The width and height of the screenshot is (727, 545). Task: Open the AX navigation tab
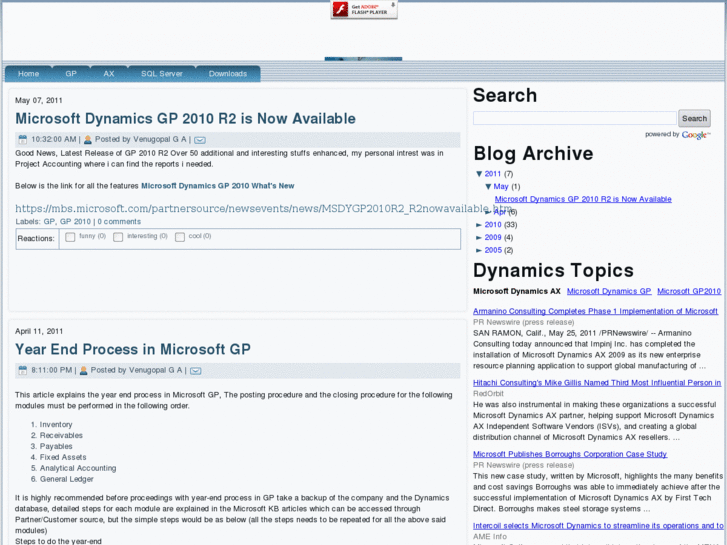108,74
